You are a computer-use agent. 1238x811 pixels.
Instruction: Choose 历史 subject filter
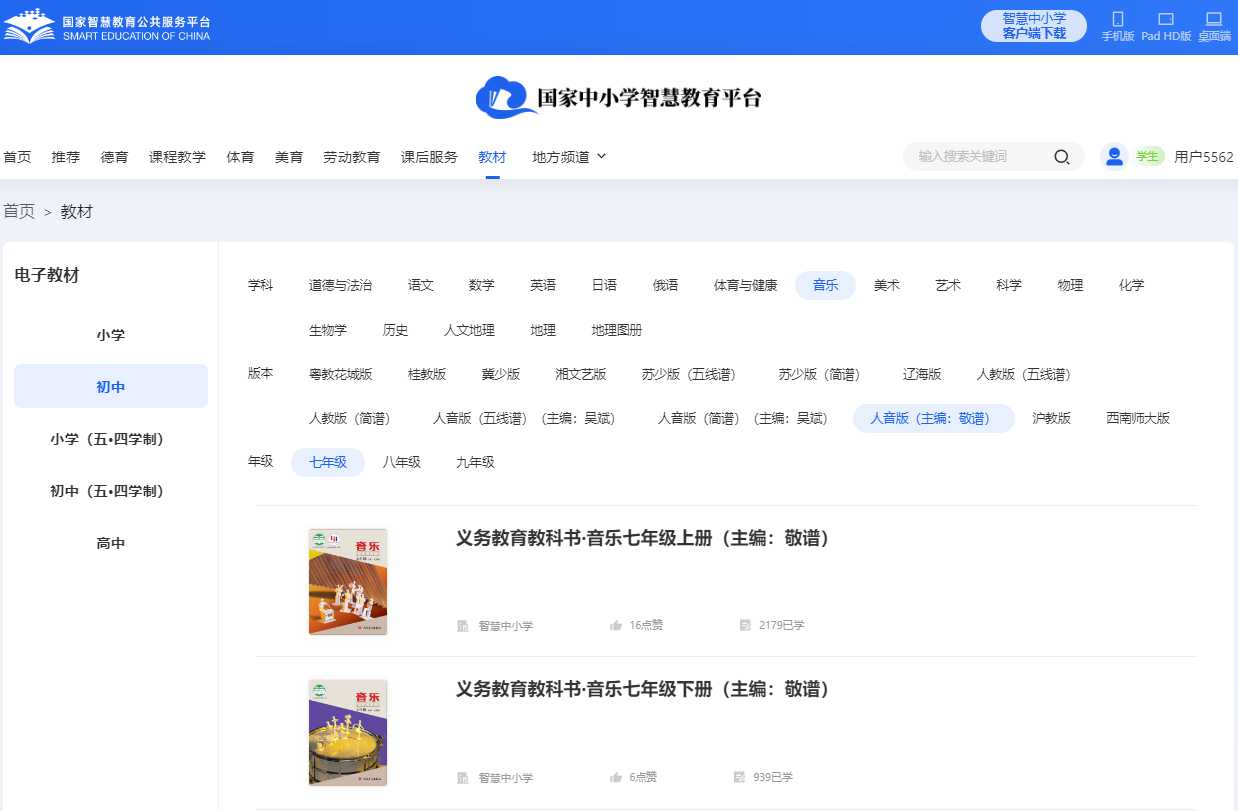pyautogui.click(x=396, y=330)
